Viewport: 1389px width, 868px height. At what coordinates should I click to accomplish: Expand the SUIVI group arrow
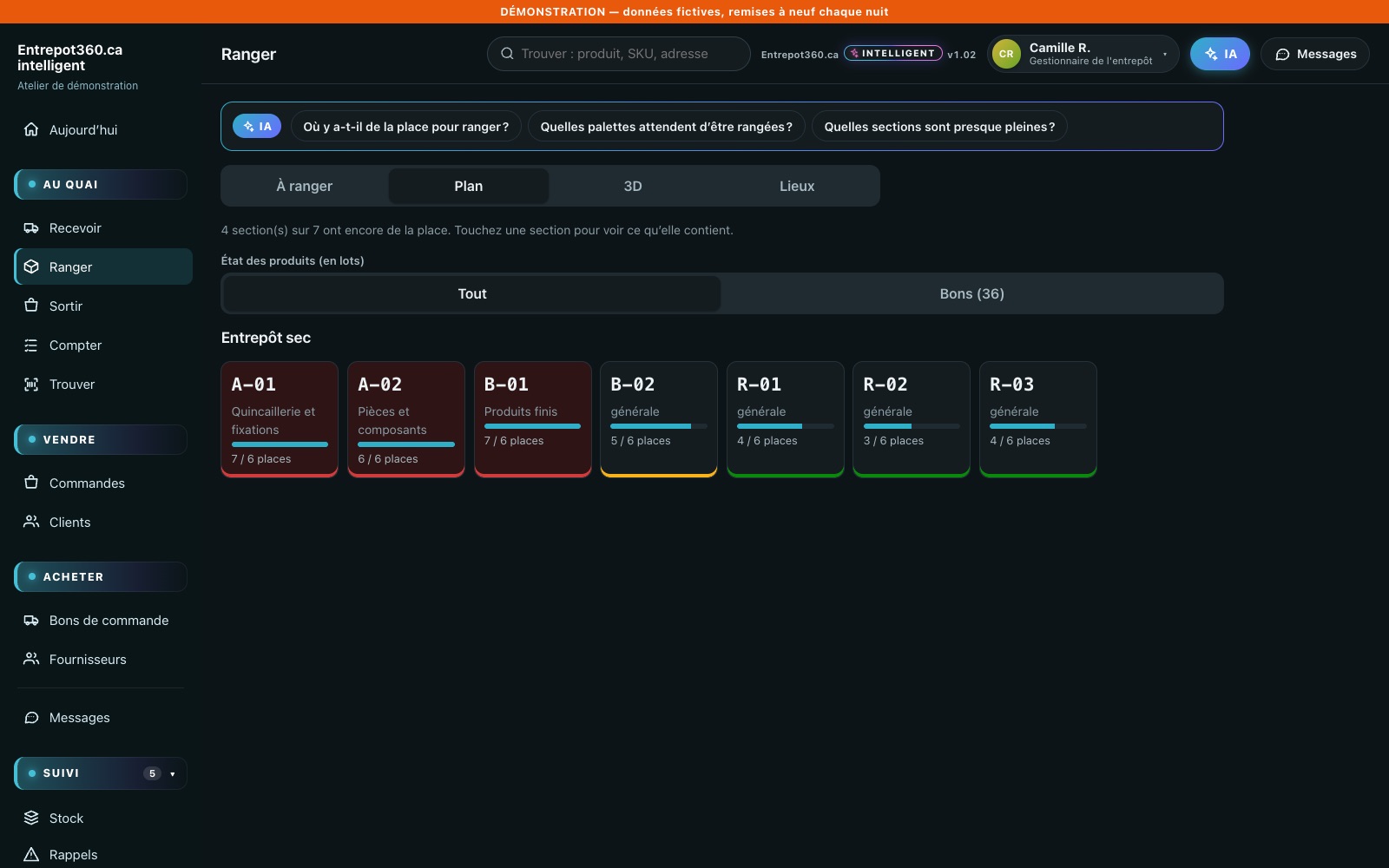(173, 773)
